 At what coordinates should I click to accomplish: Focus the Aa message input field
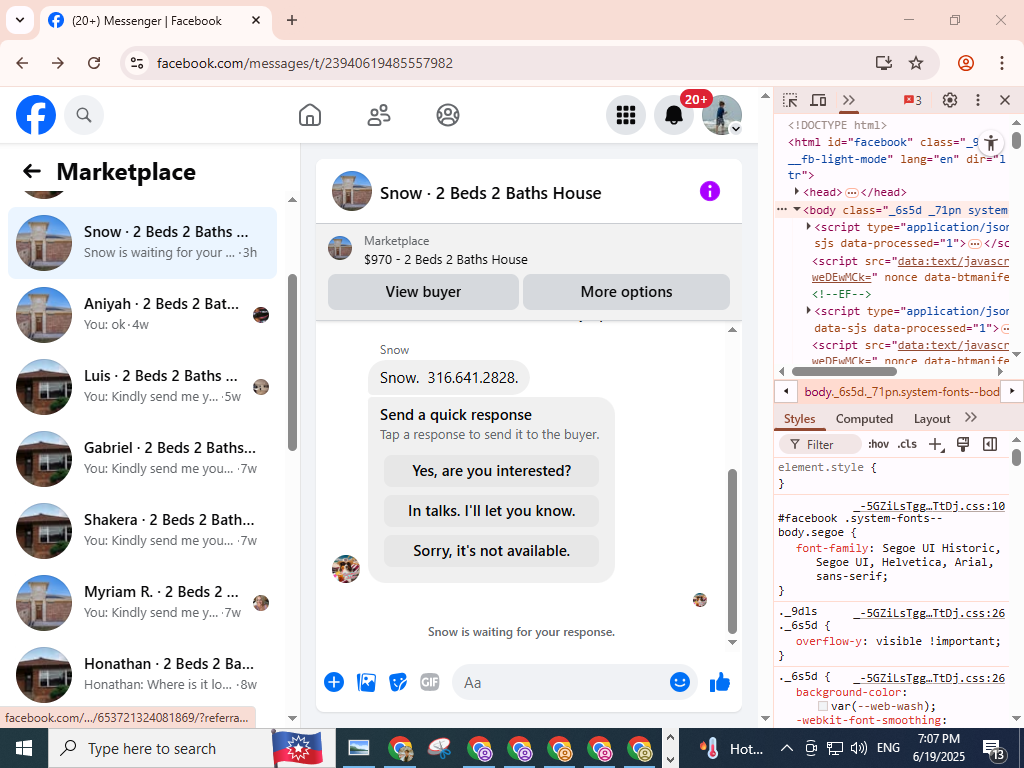point(562,682)
